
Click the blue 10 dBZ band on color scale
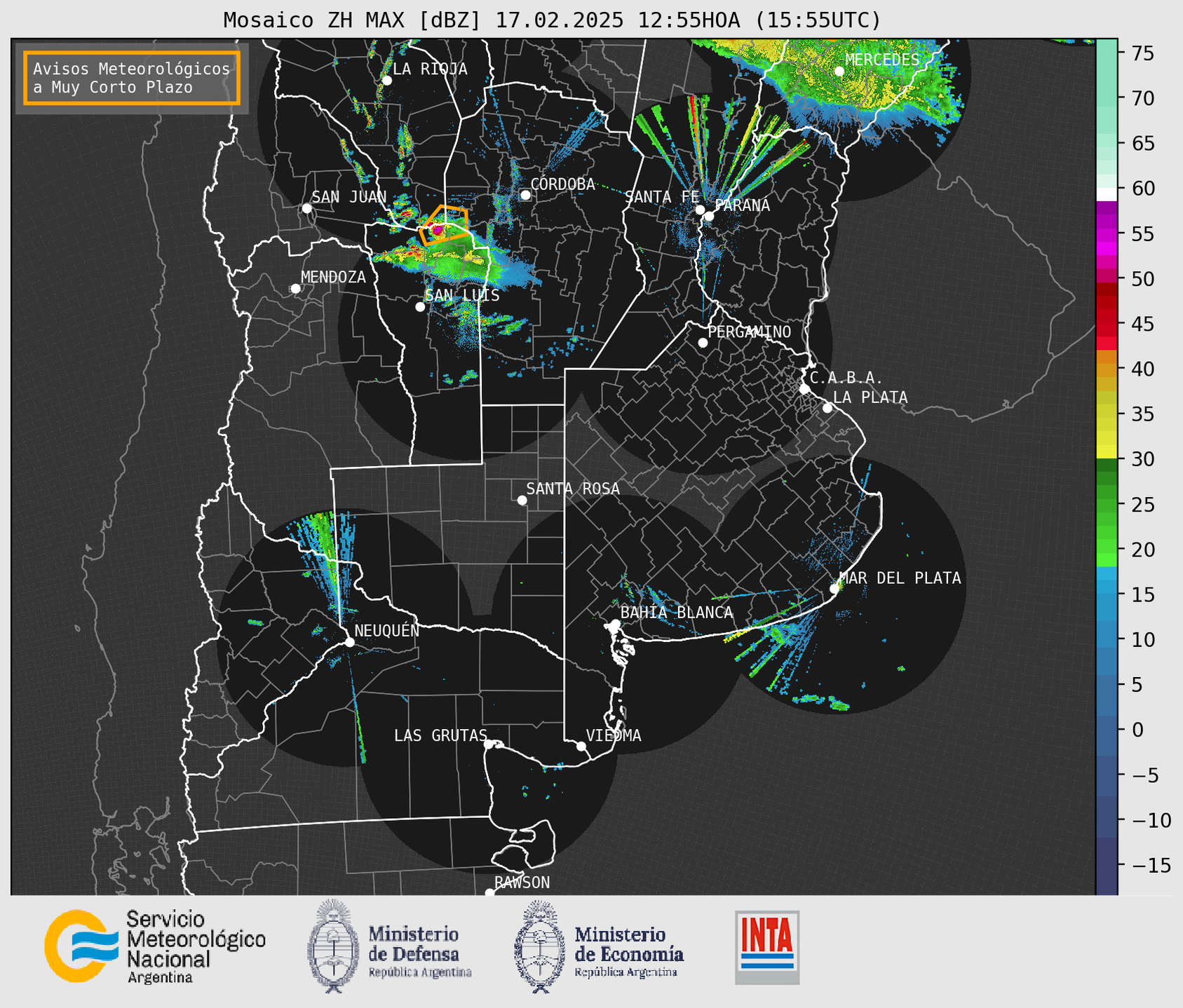point(1107,639)
